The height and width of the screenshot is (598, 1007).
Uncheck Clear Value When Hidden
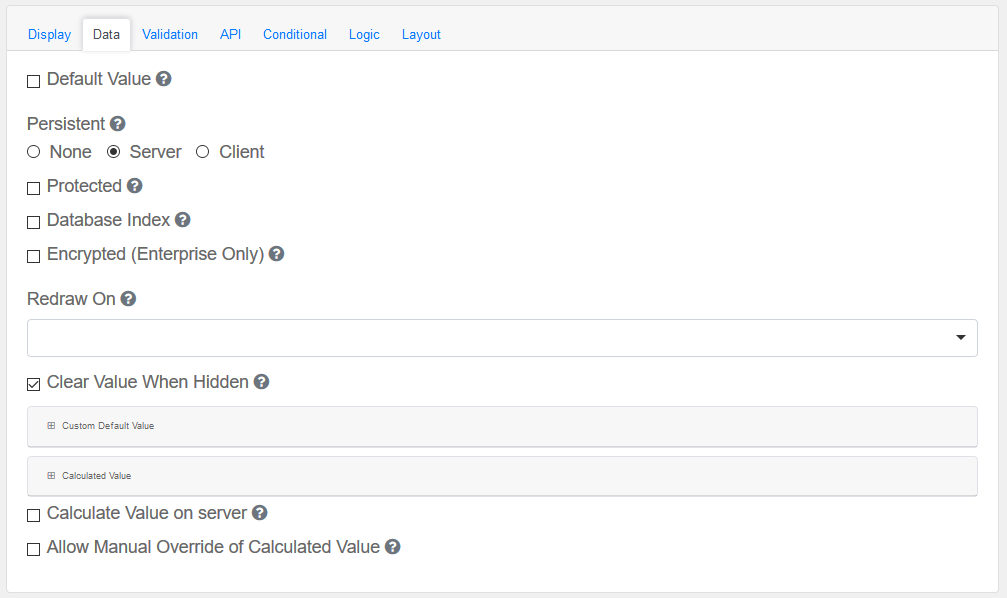[x=34, y=384]
